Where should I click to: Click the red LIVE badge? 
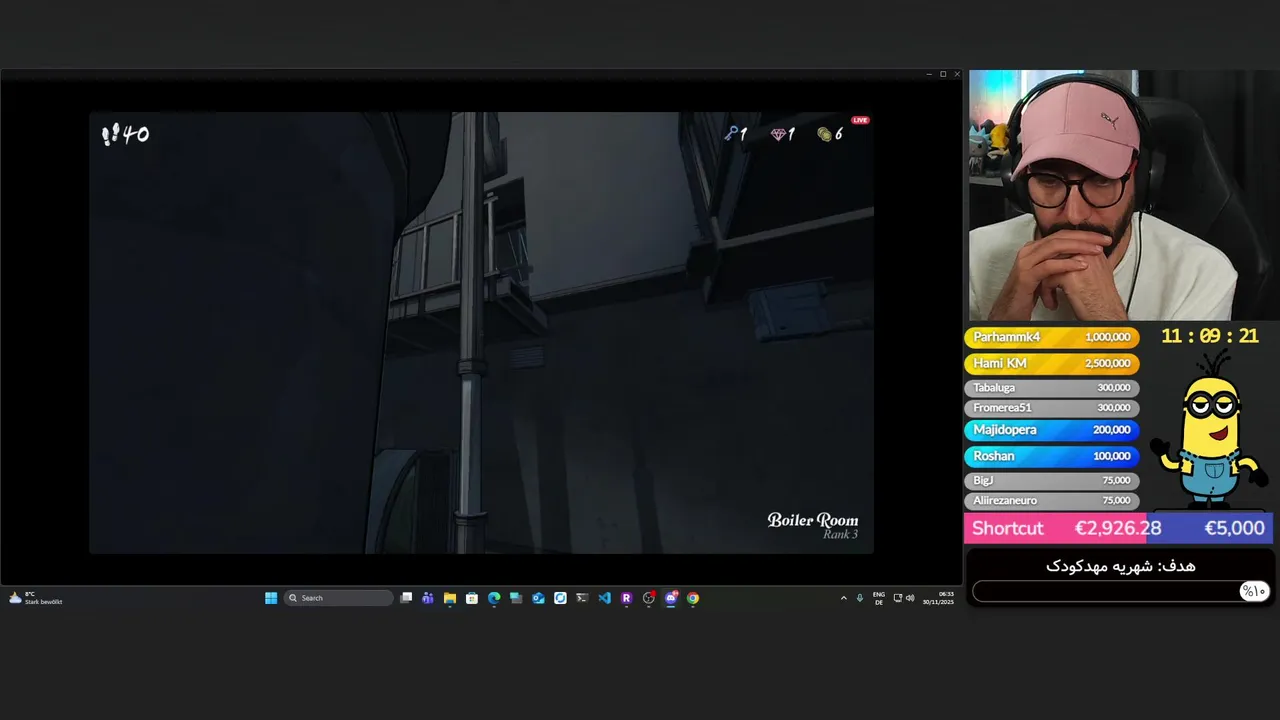(x=860, y=120)
